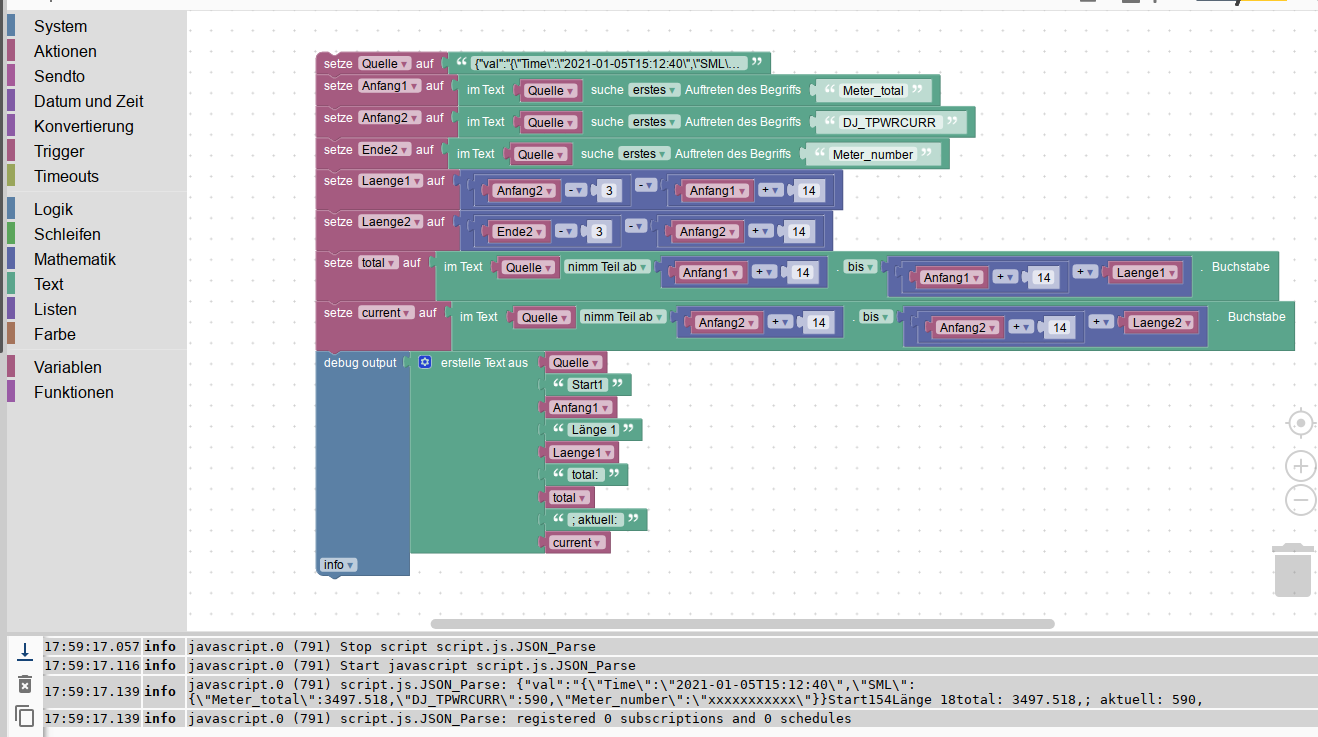Edit the 'Länge 1' text field
Screen dimensions: 1318x737
tap(593, 430)
